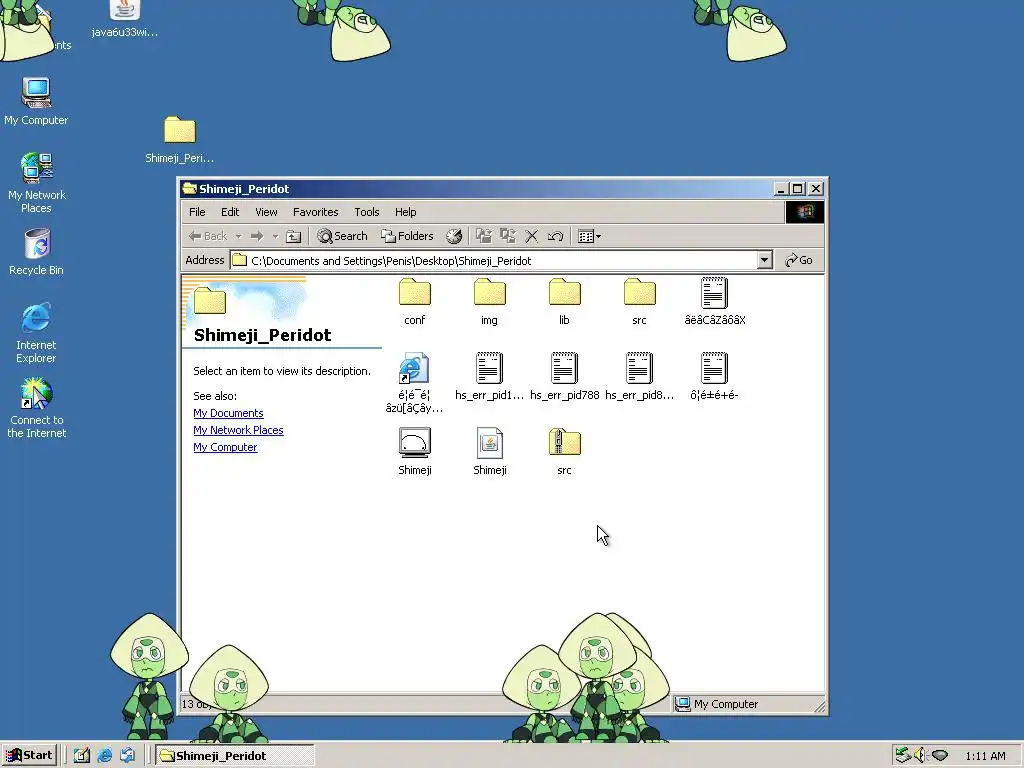Open the Edit menu
The height and width of the screenshot is (768, 1024).
[230, 212]
